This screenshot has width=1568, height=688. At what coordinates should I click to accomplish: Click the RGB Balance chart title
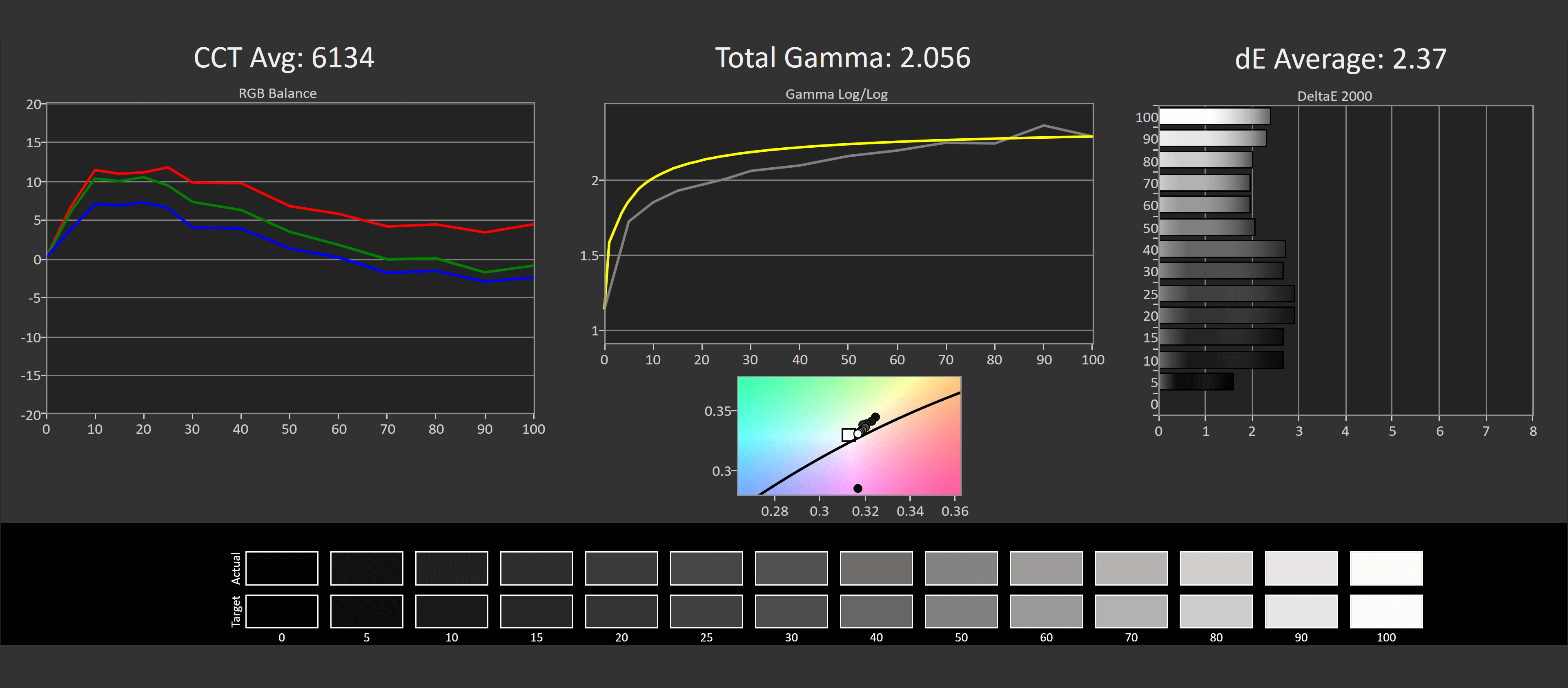pyautogui.click(x=278, y=93)
